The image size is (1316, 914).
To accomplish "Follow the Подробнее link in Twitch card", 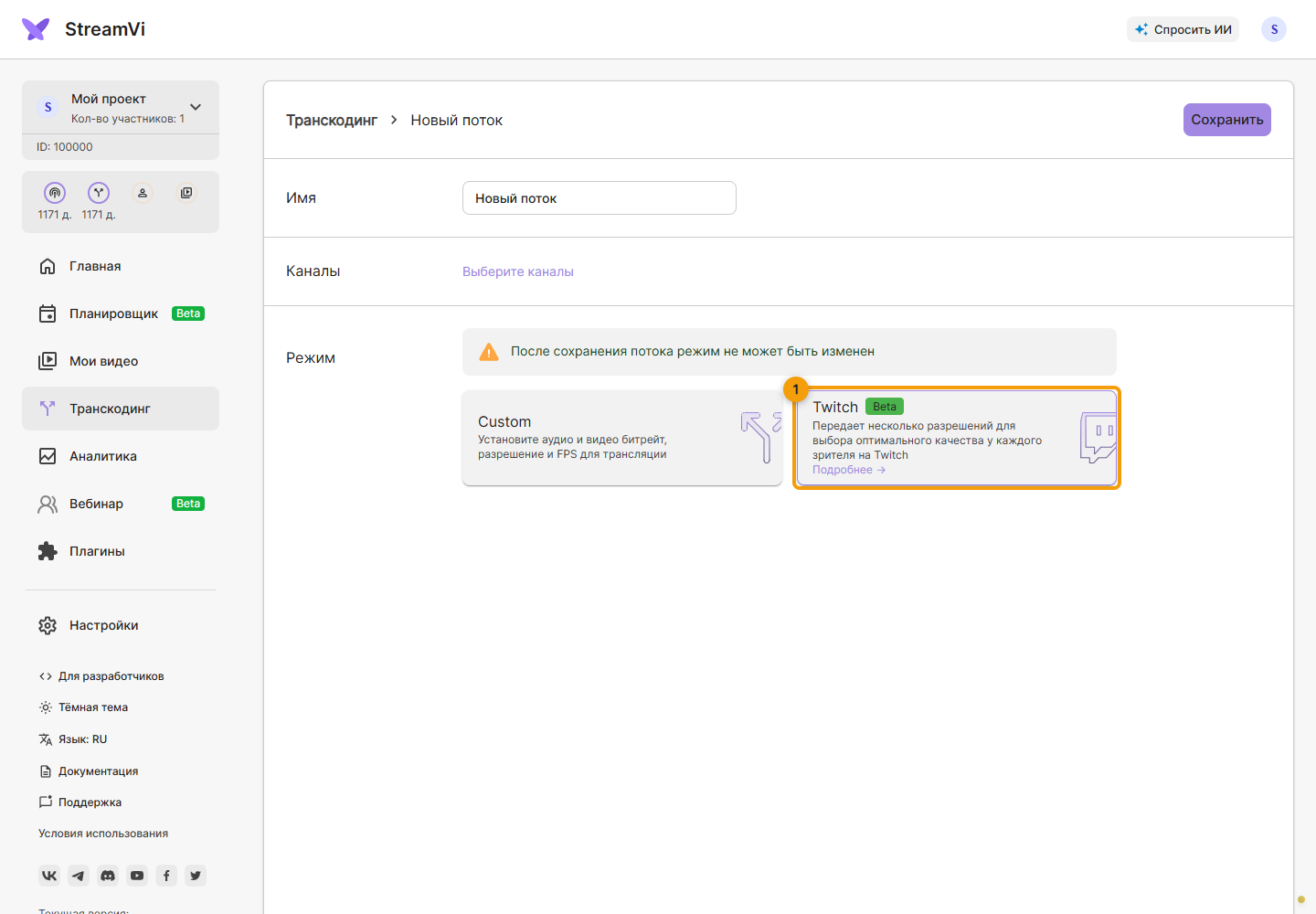I will [849, 470].
